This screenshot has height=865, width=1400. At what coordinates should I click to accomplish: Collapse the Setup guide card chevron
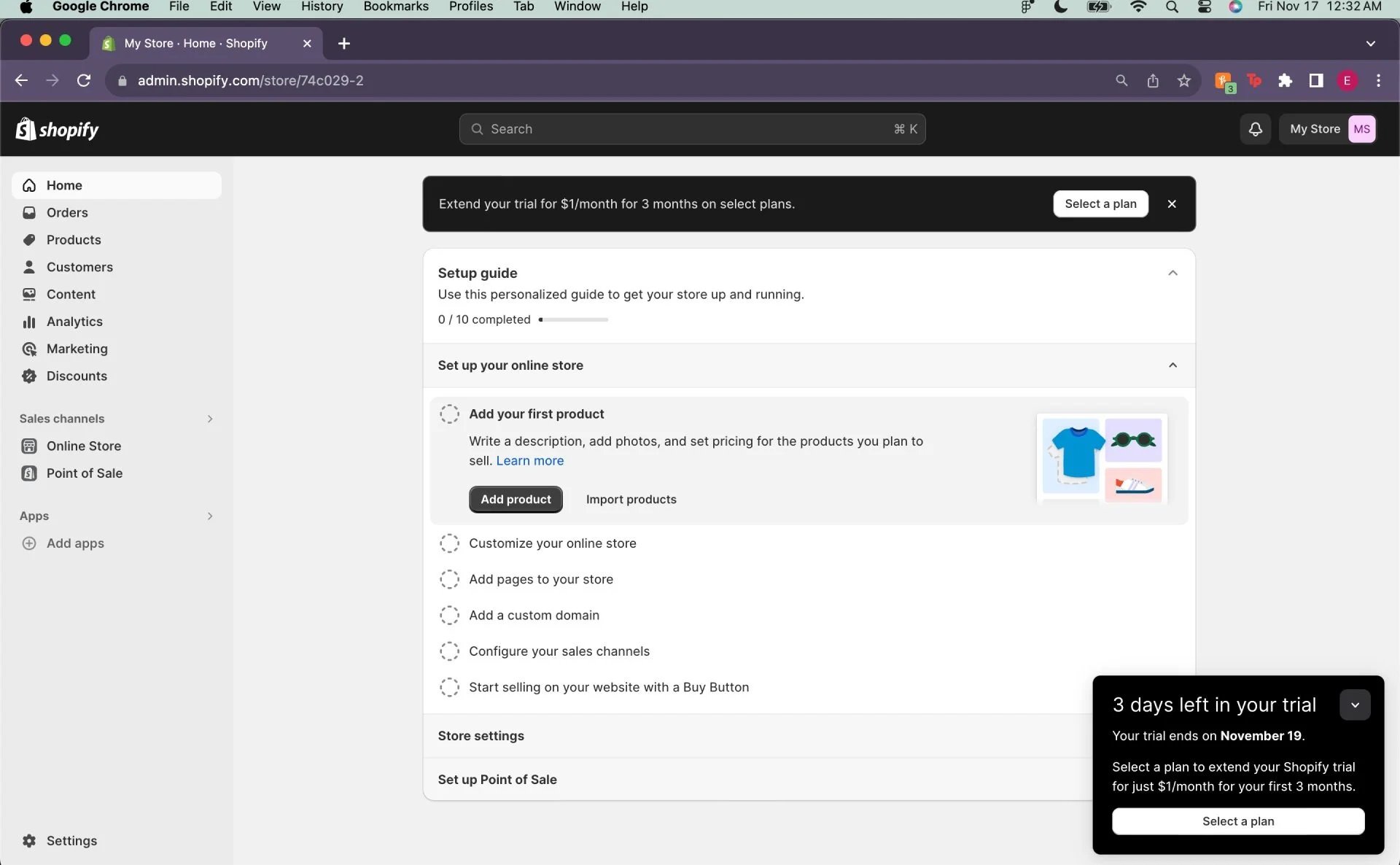coord(1172,274)
